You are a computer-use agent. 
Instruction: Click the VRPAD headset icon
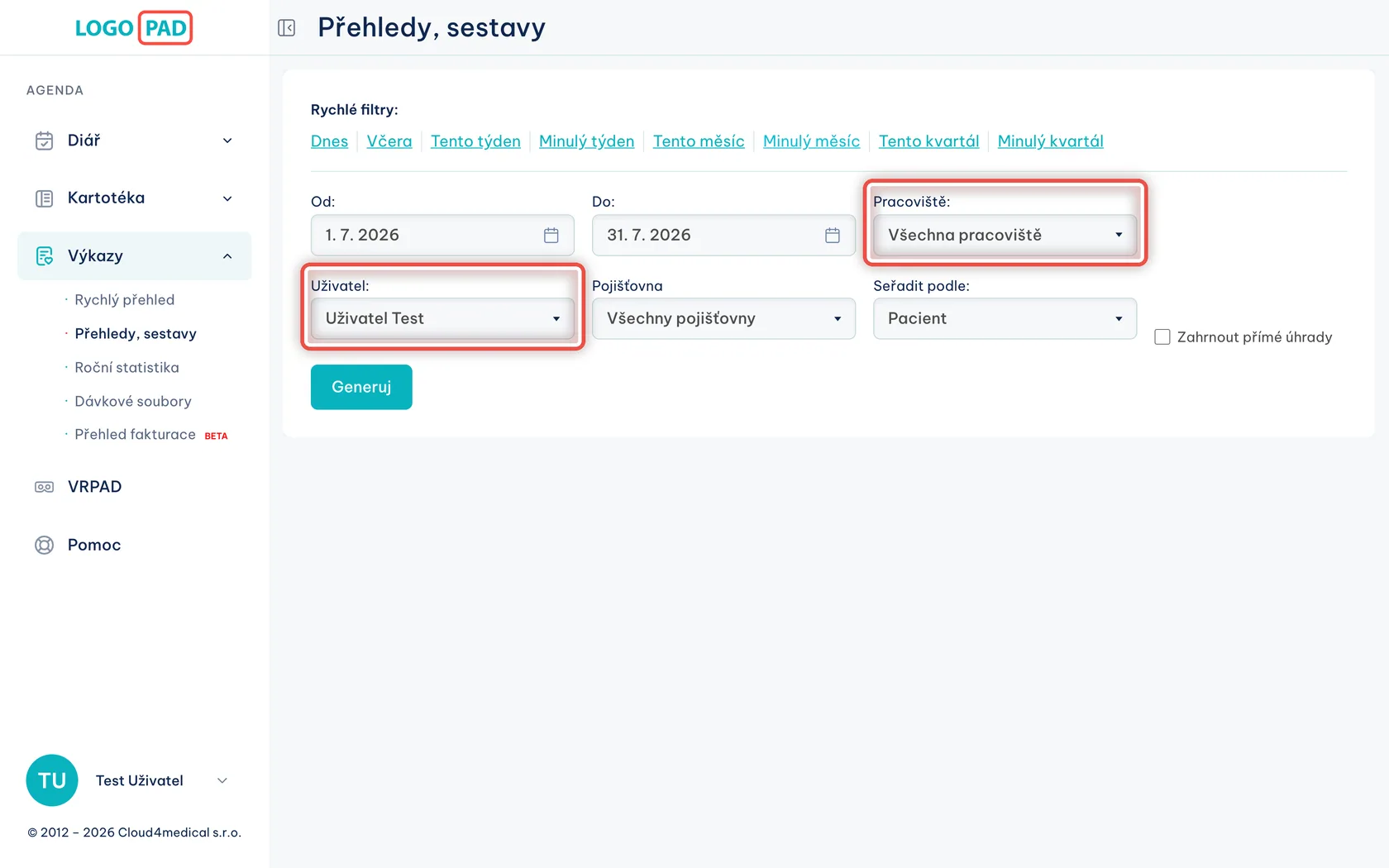pyautogui.click(x=45, y=487)
